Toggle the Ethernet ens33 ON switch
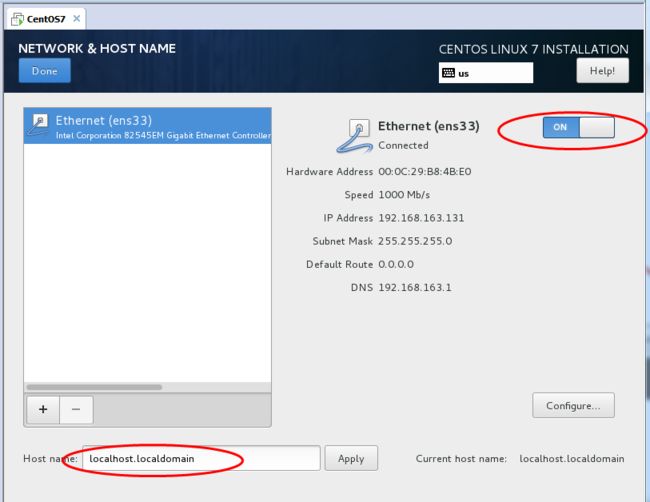 coord(579,127)
